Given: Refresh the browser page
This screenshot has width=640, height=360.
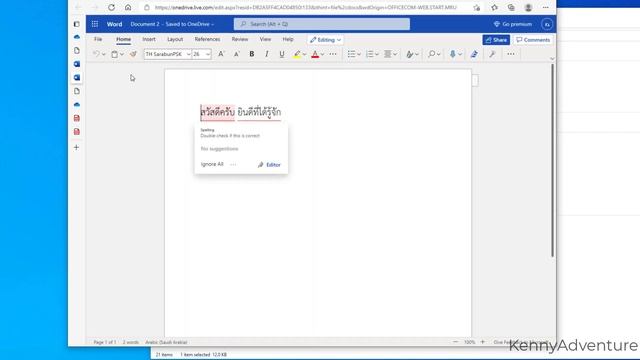Looking at the screenshot, I should click(x=111, y=7).
